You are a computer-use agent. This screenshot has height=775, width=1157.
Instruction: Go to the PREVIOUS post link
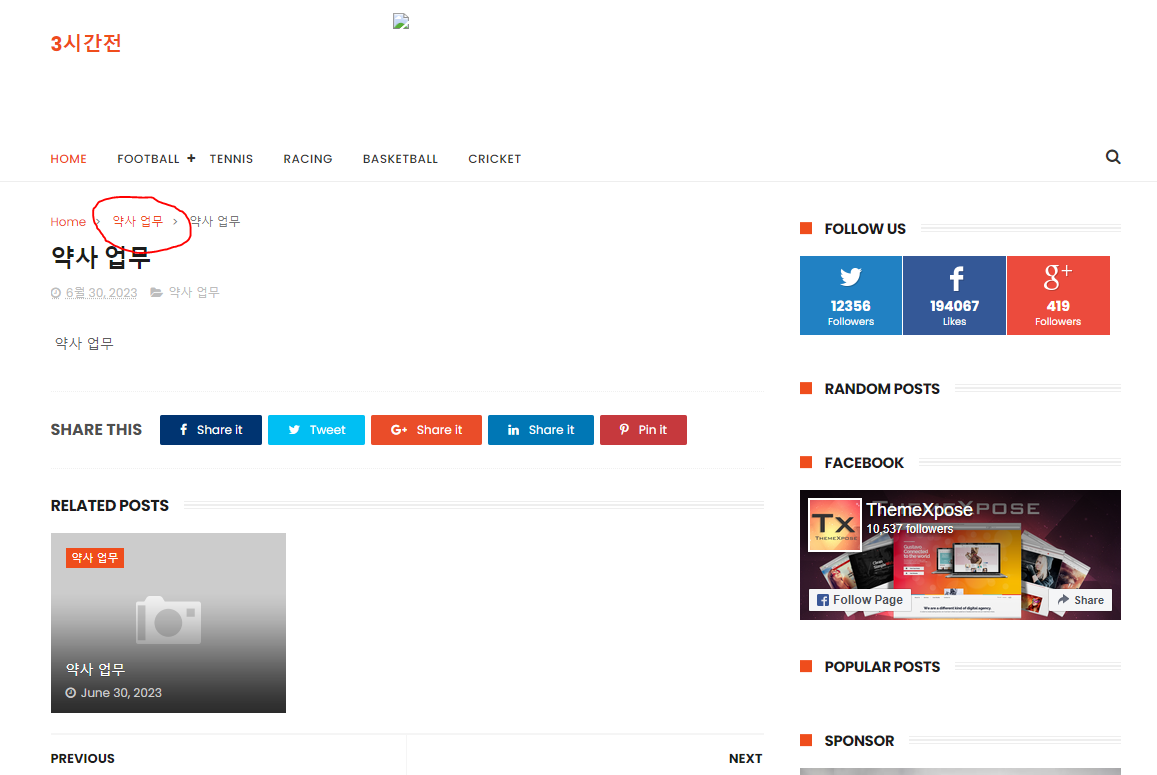[x=83, y=759]
